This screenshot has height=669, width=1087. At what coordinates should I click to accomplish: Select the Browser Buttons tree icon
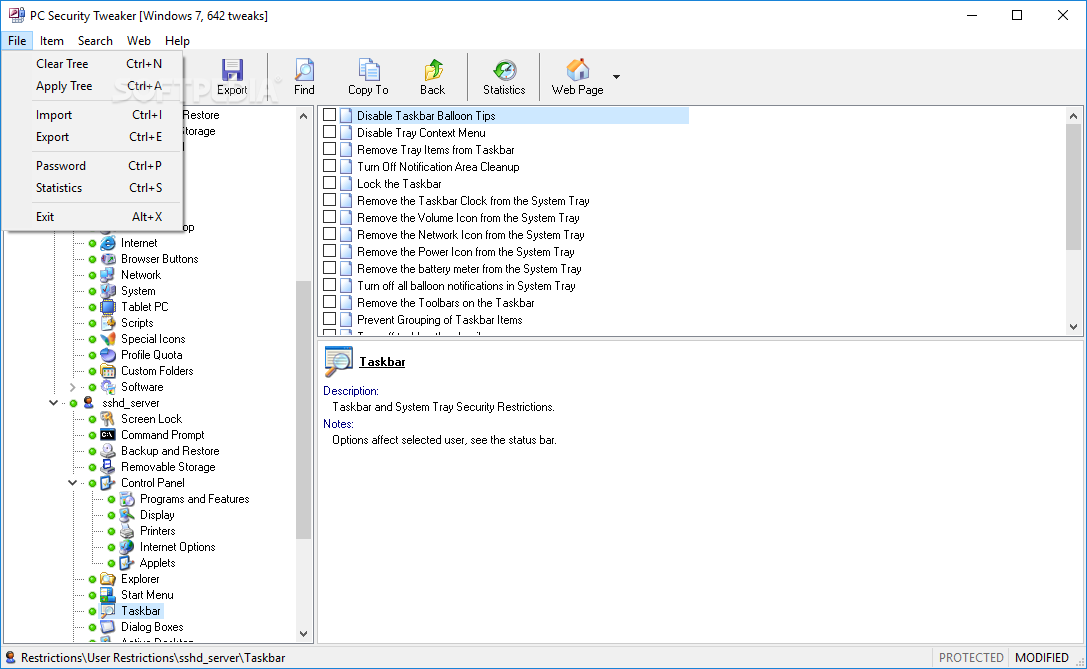(x=108, y=259)
